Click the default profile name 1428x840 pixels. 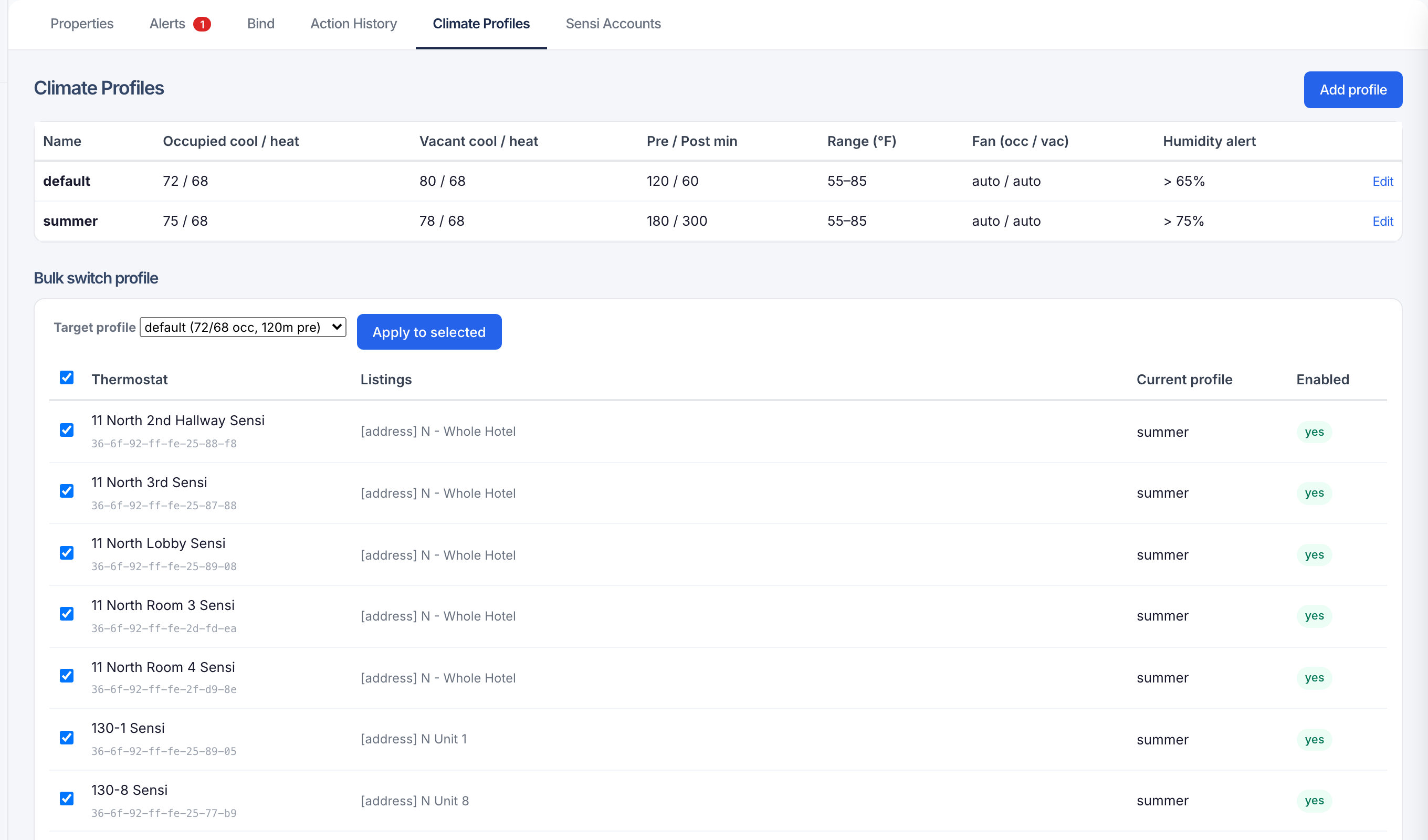pyautogui.click(x=66, y=181)
